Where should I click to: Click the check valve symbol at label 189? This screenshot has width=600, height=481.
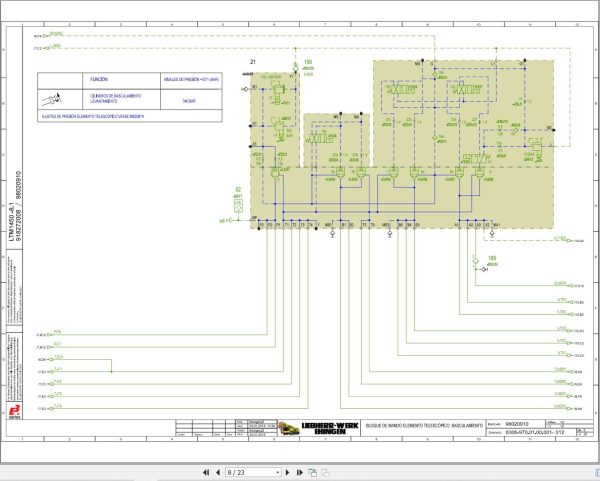[476, 261]
